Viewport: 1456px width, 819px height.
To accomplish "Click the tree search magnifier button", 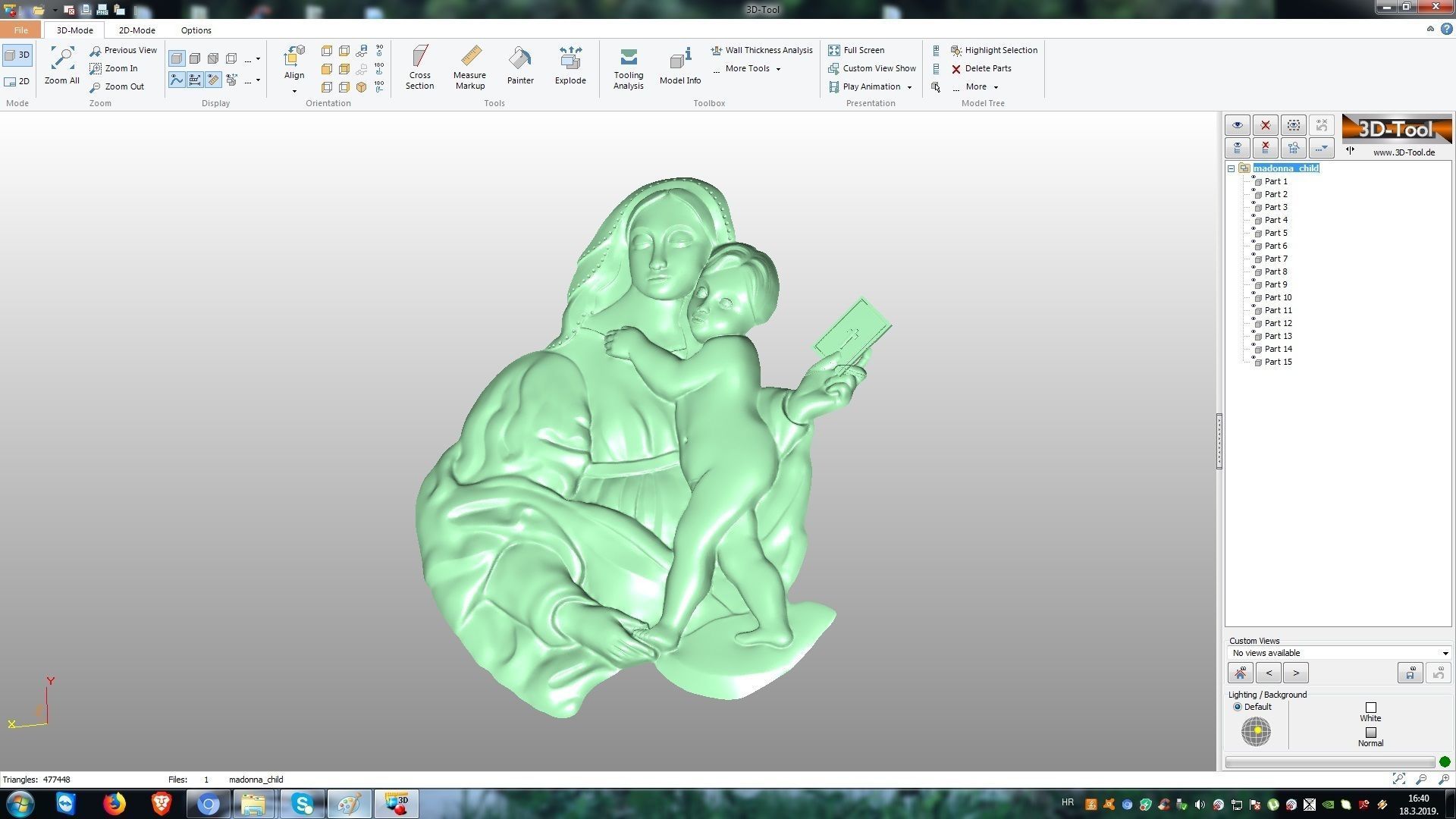I will (1294, 148).
